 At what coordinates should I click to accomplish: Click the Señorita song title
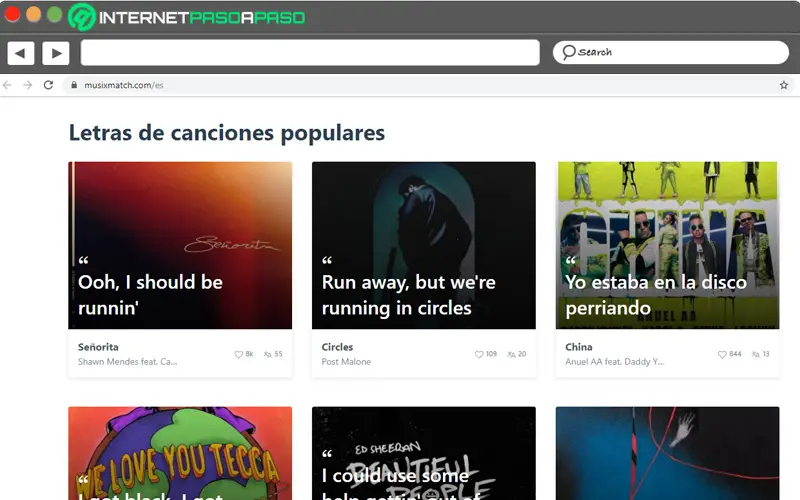click(x=98, y=347)
